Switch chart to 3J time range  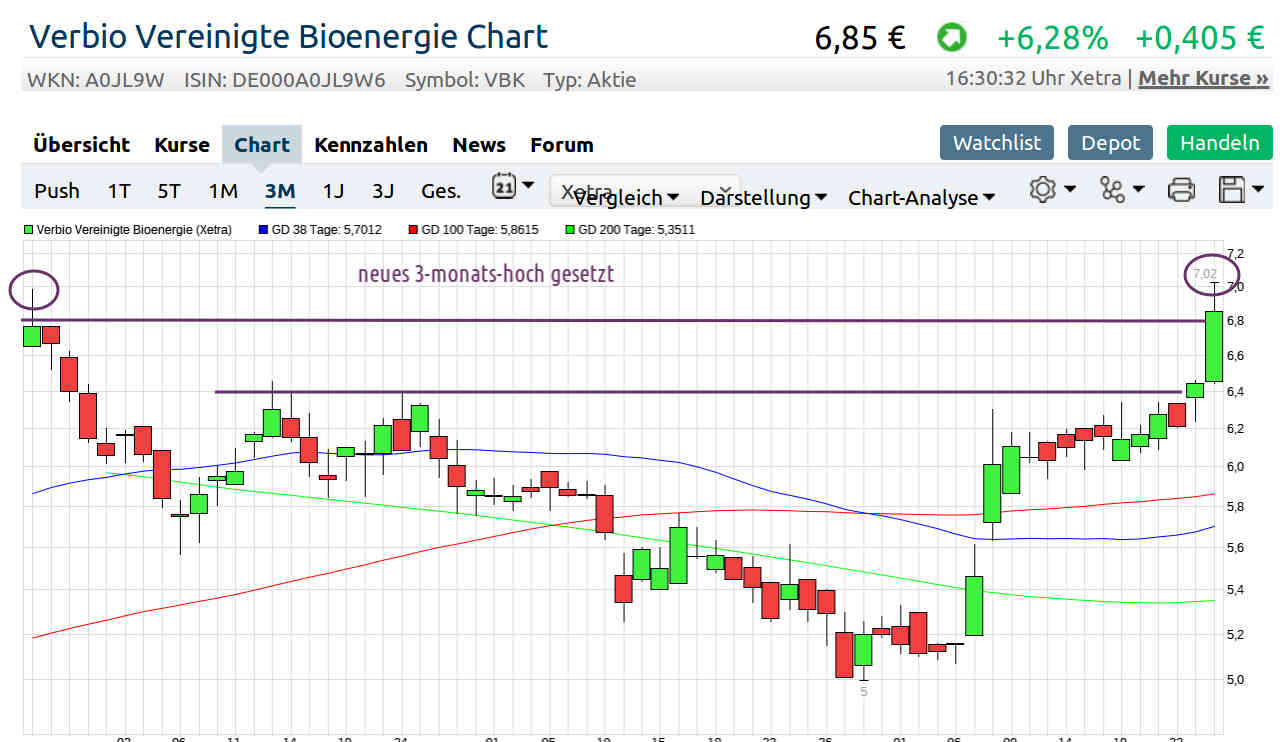[x=383, y=191]
